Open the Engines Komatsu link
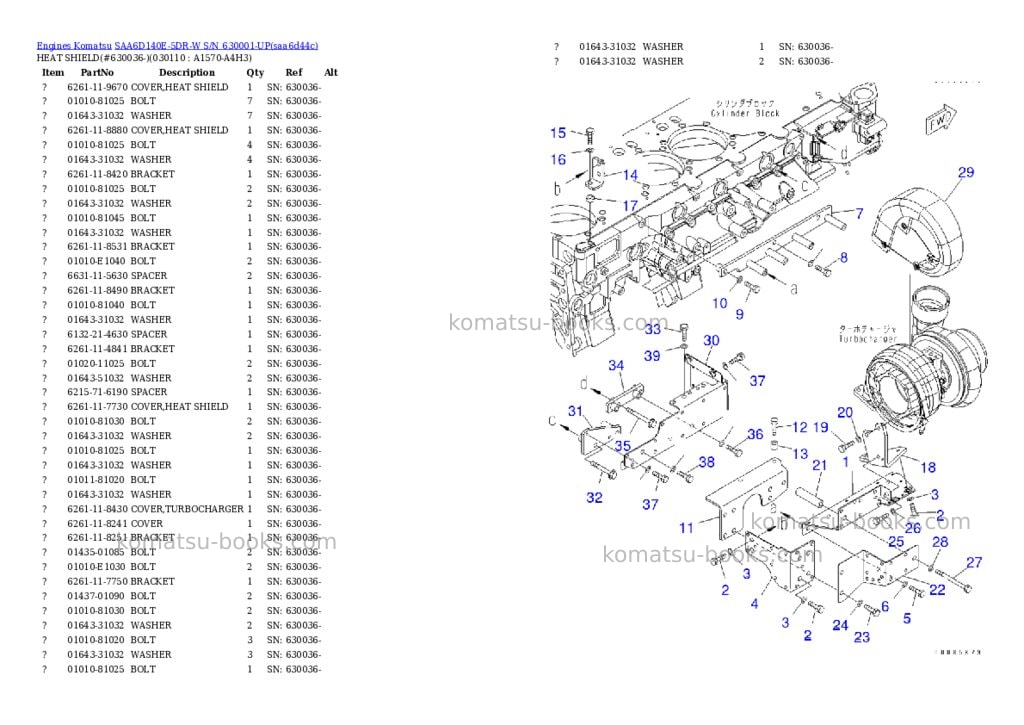This screenshot has height=725, width=1024. (x=74, y=46)
